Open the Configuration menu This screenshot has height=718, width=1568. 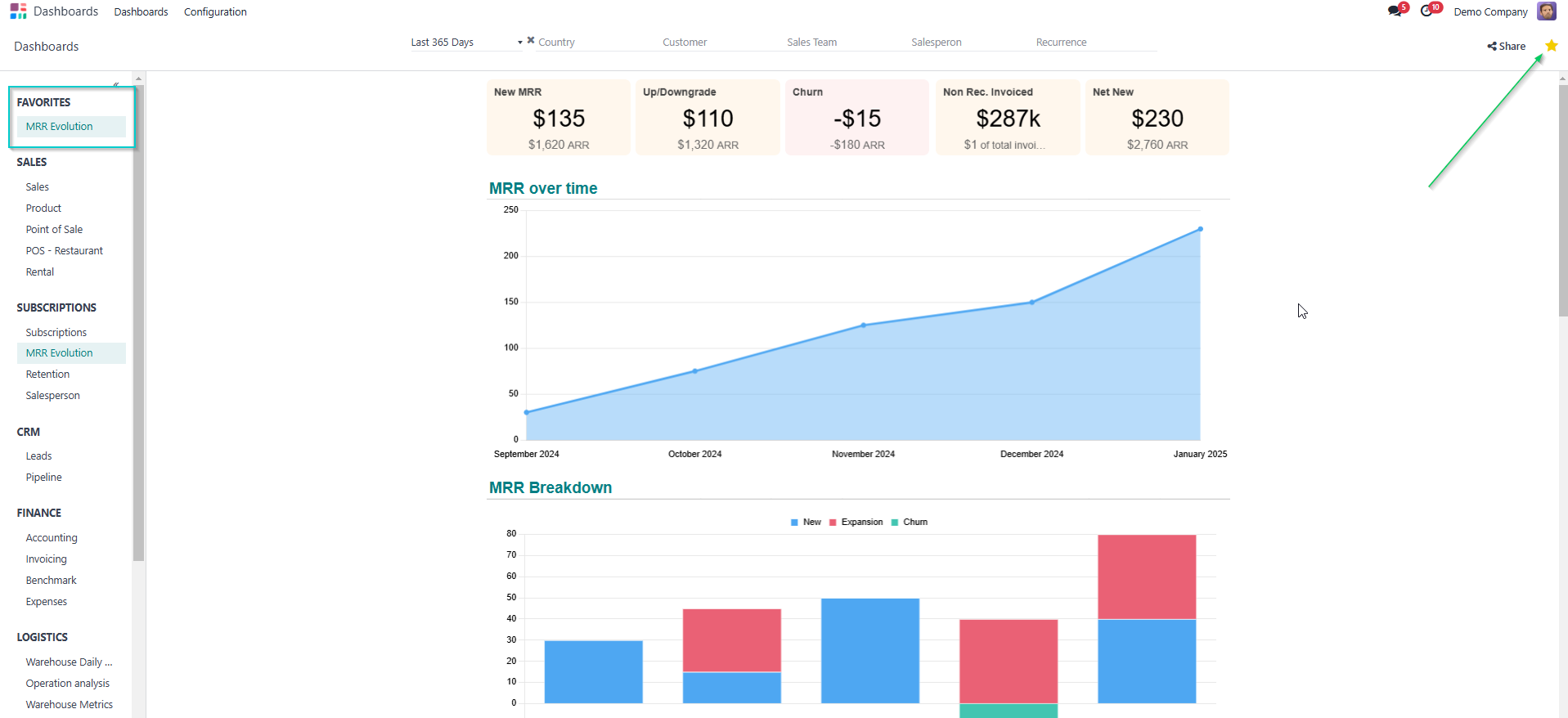coord(215,12)
